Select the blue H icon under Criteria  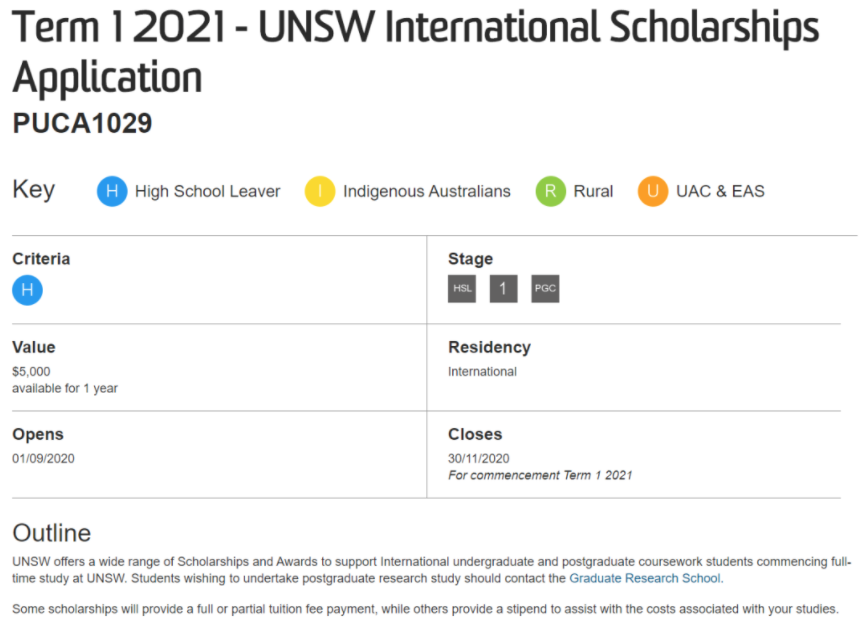(x=28, y=291)
